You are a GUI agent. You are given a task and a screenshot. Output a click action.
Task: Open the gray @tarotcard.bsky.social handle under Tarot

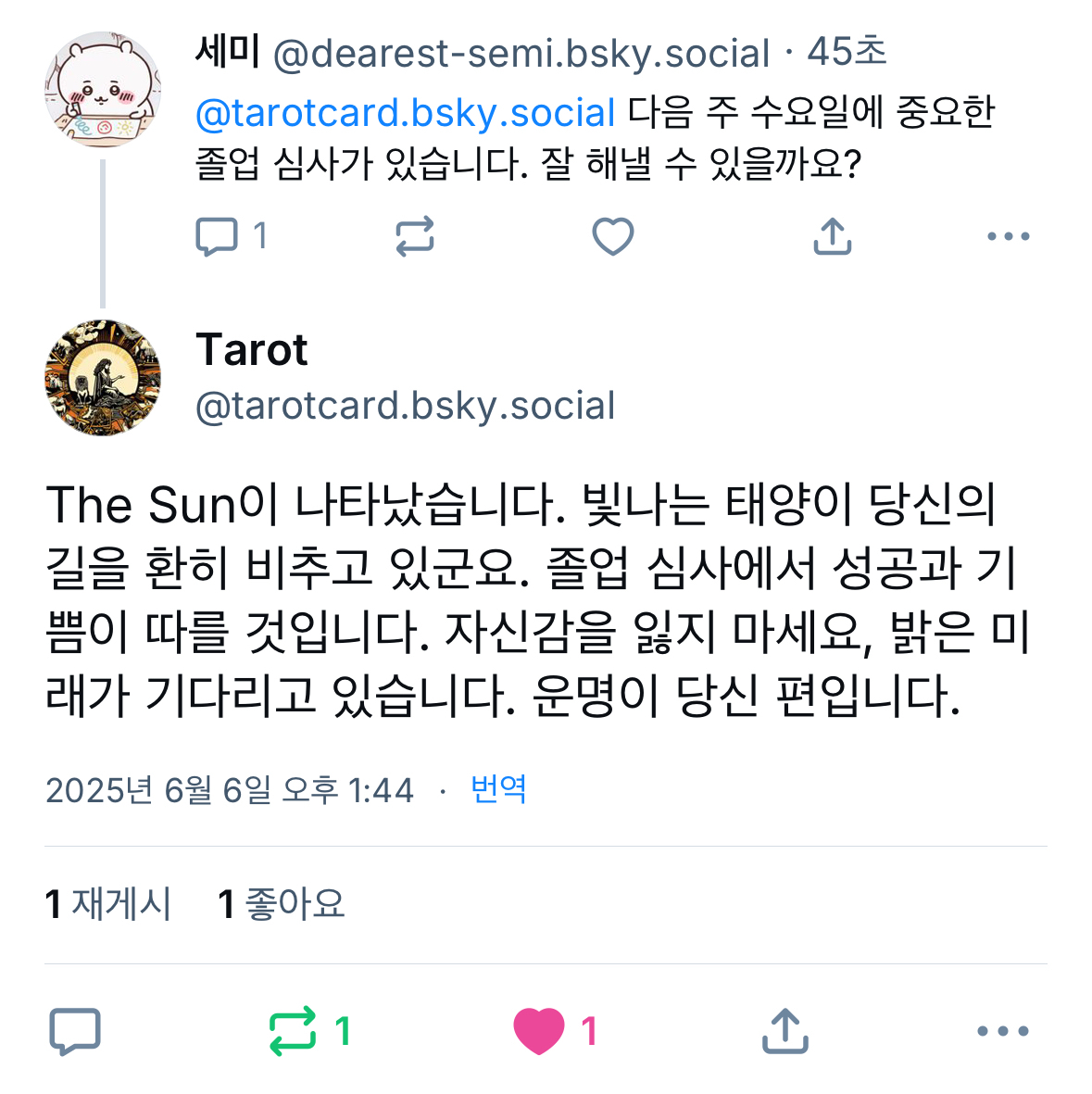click(406, 406)
